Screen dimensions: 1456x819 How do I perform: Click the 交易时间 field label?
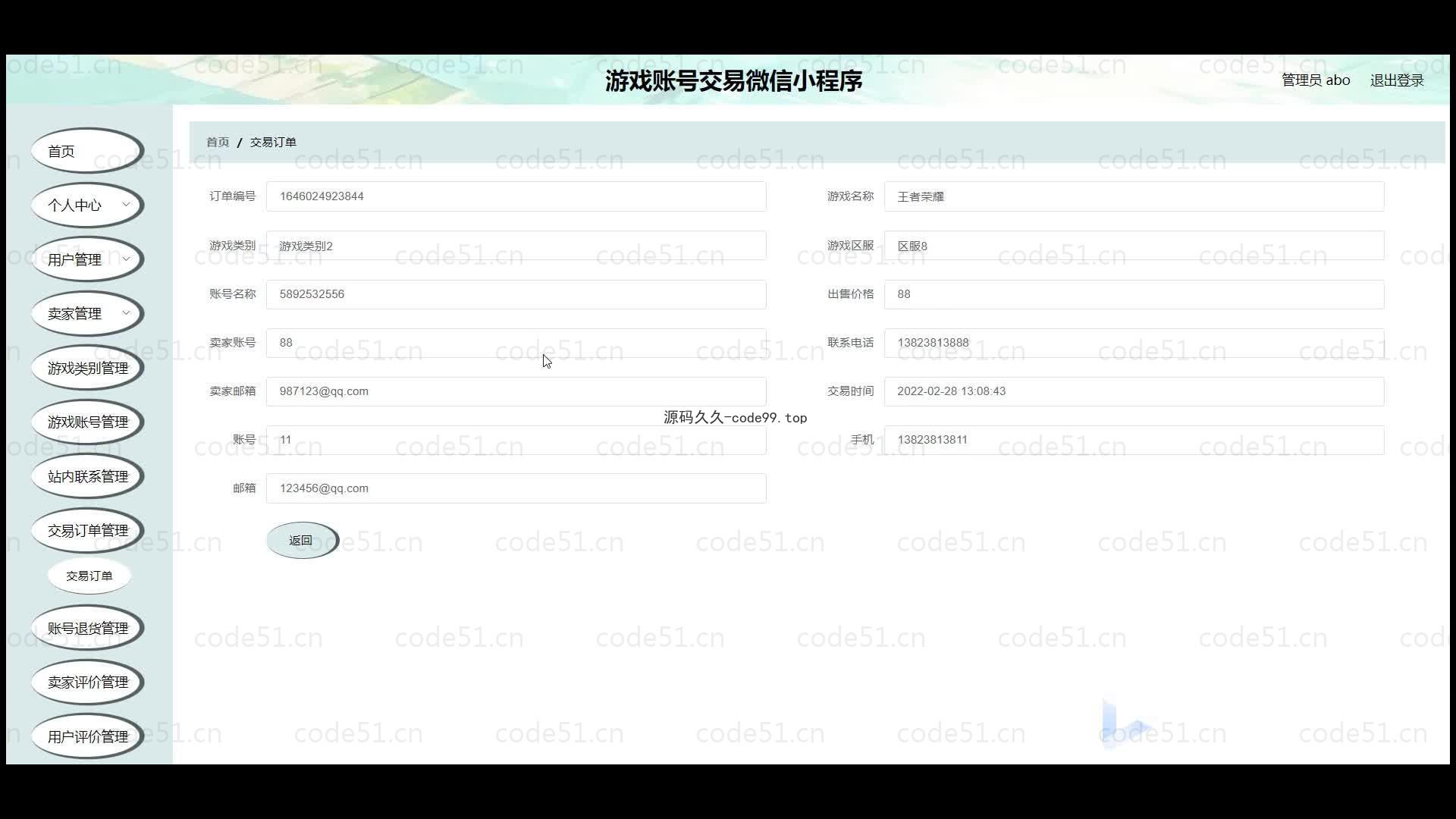(x=850, y=391)
